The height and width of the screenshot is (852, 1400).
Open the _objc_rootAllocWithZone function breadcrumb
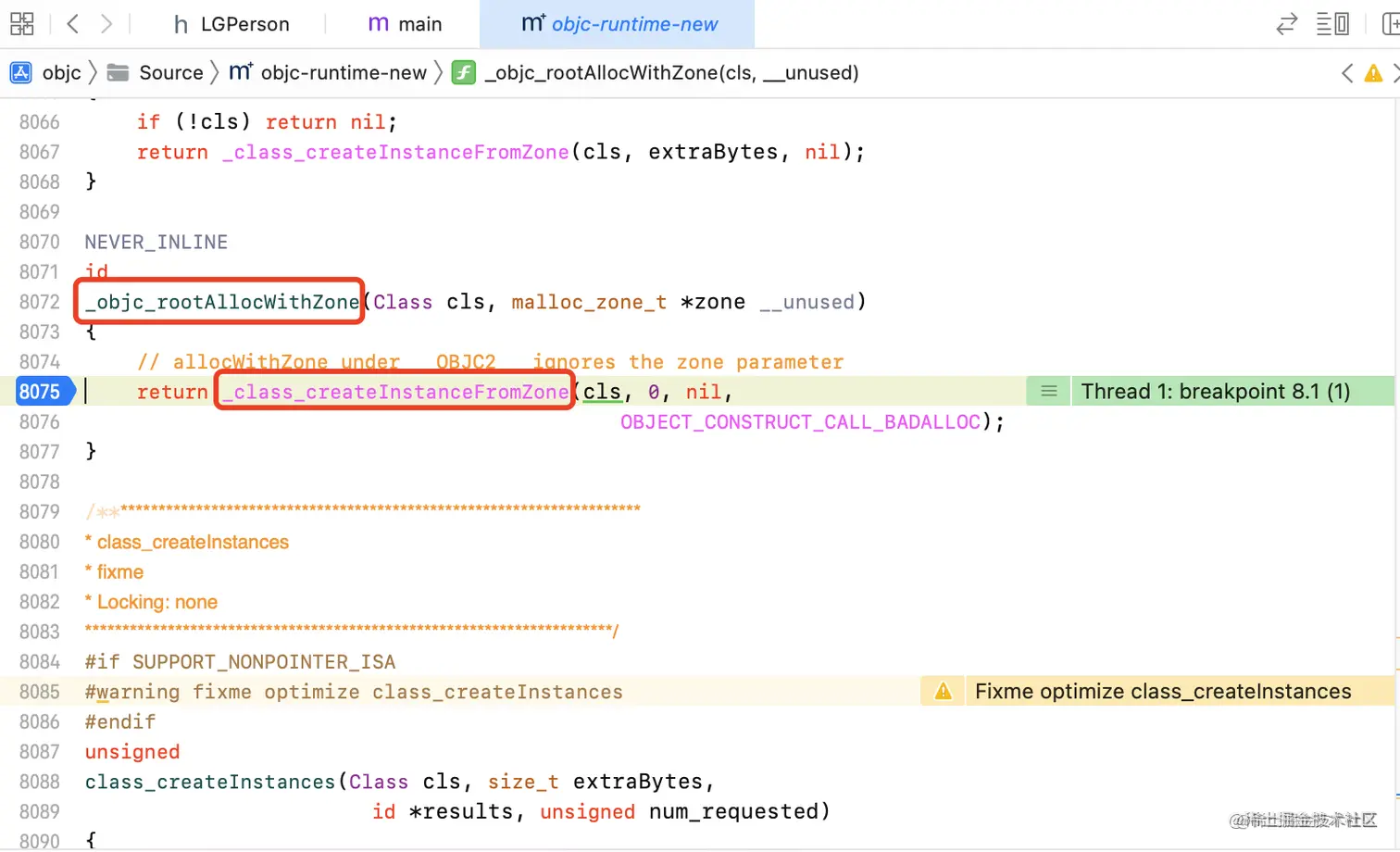pyautogui.click(x=671, y=72)
